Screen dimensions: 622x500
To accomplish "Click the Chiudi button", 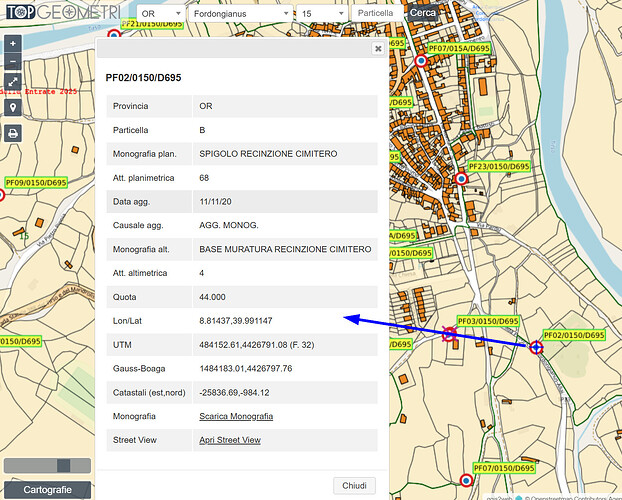I will (354, 485).
